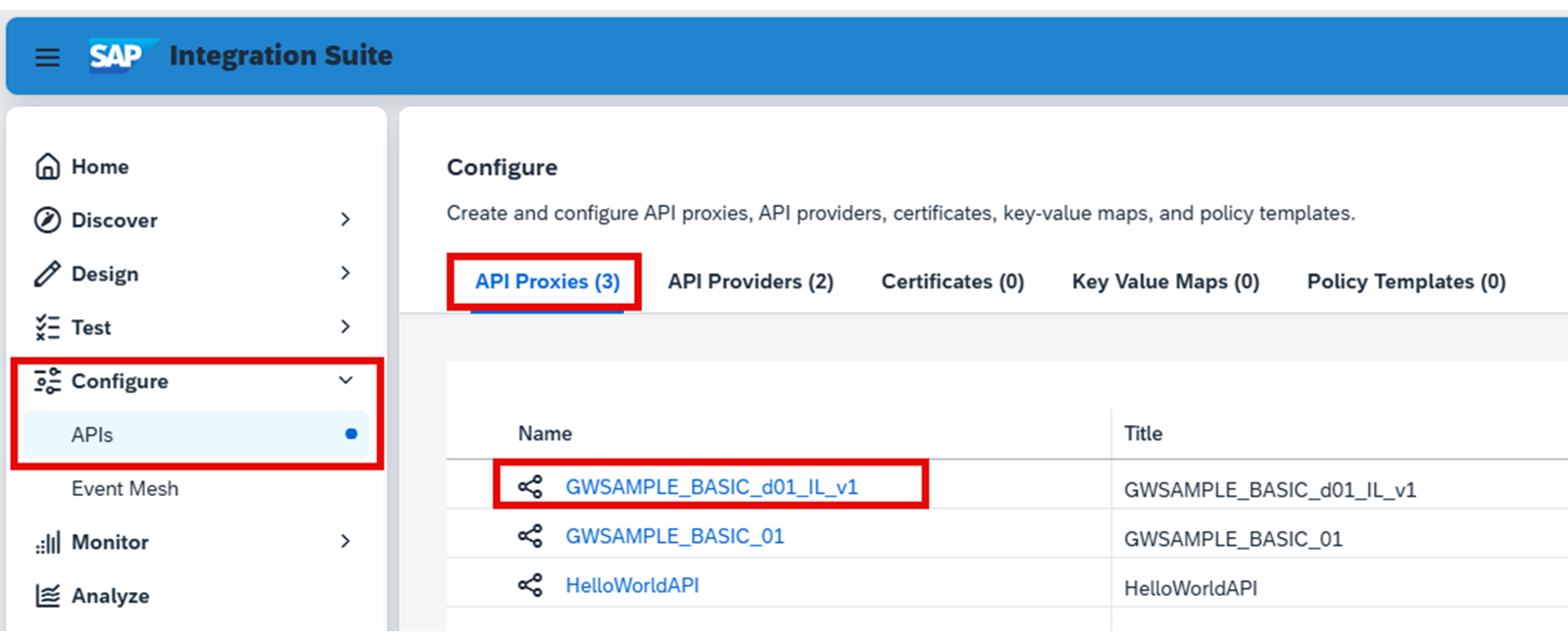Open the GWSAMPLE_BASIC_01 proxy link
Image resolution: width=1568 pixels, height=641 pixels.
[674, 536]
